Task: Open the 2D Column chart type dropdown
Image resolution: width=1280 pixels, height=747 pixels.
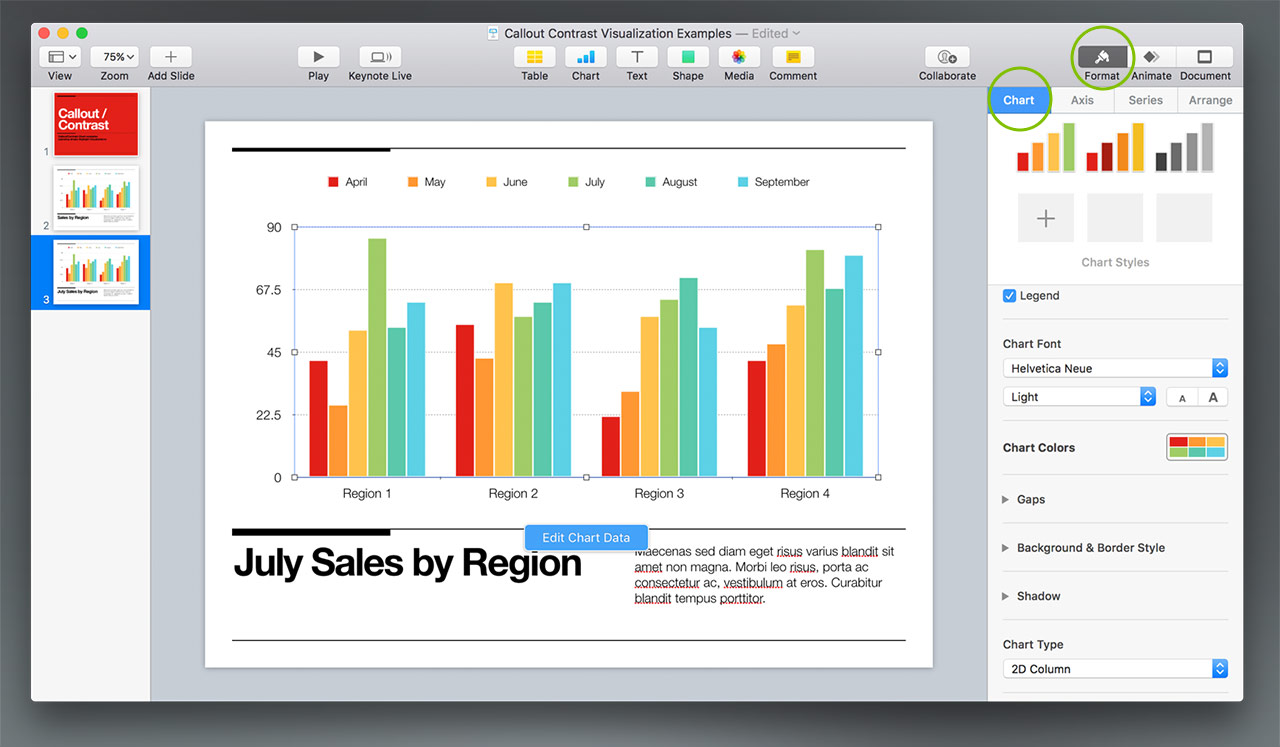Action: click(1115, 669)
